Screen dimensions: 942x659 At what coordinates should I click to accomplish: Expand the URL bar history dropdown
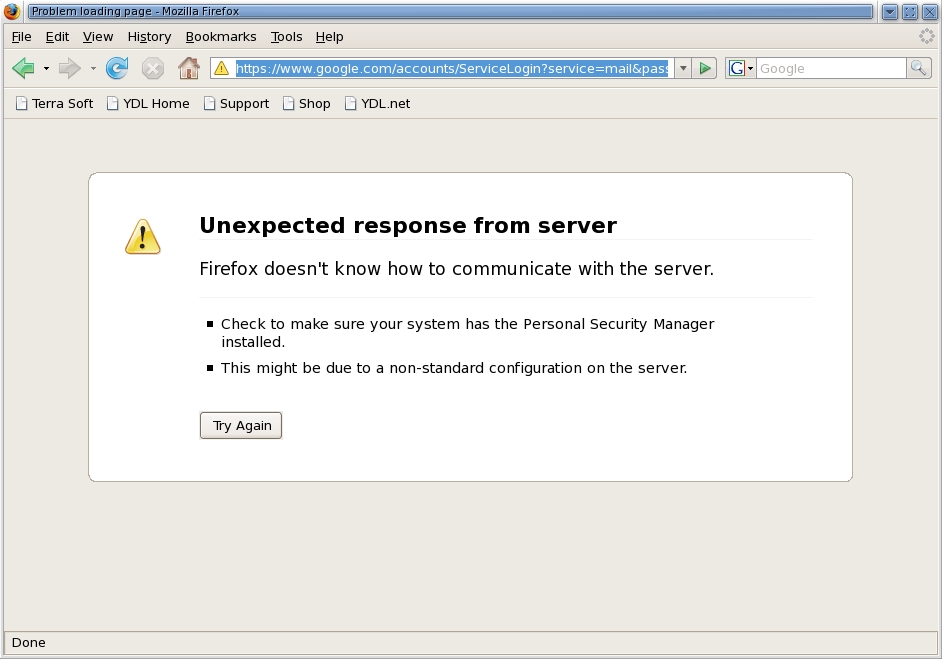coord(683,68)
